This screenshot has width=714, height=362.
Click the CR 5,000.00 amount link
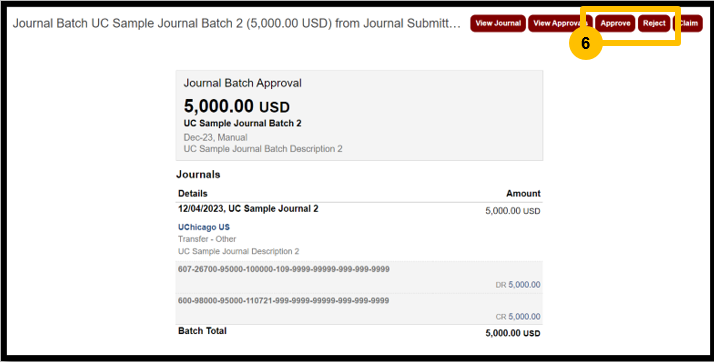[x=524, y=317]
